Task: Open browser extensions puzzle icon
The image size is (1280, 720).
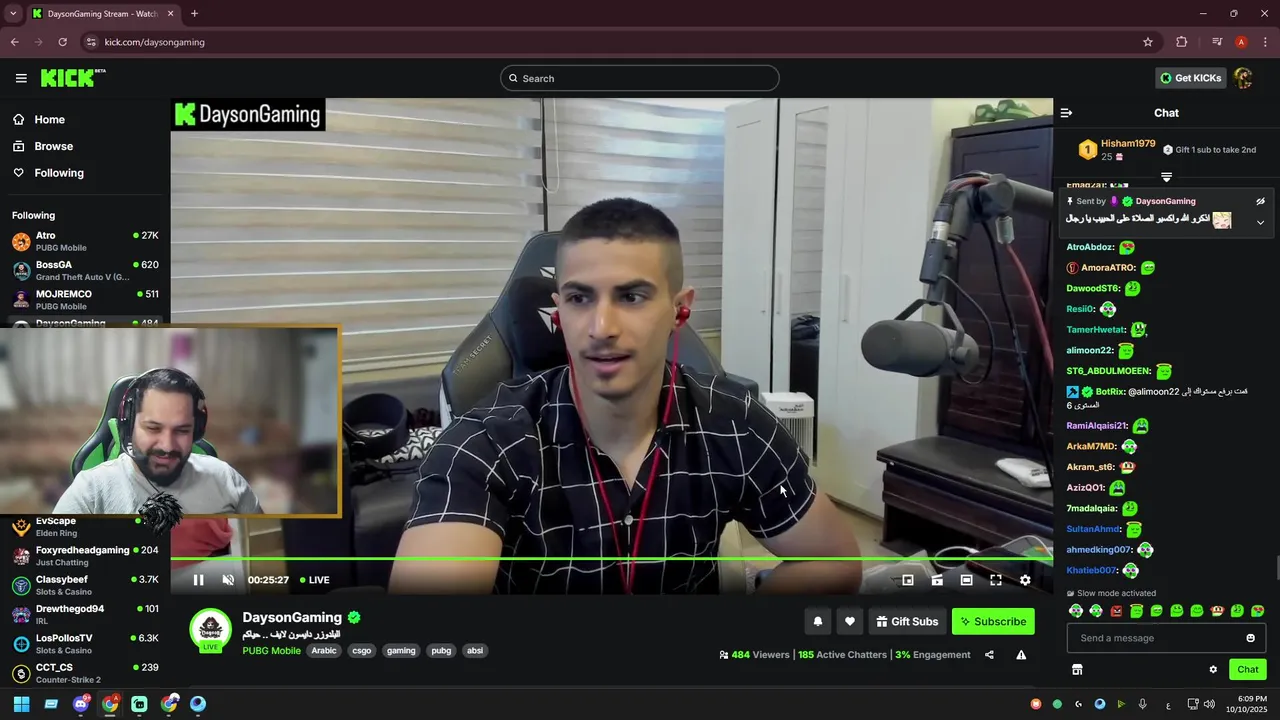Action: [1182, 42]
